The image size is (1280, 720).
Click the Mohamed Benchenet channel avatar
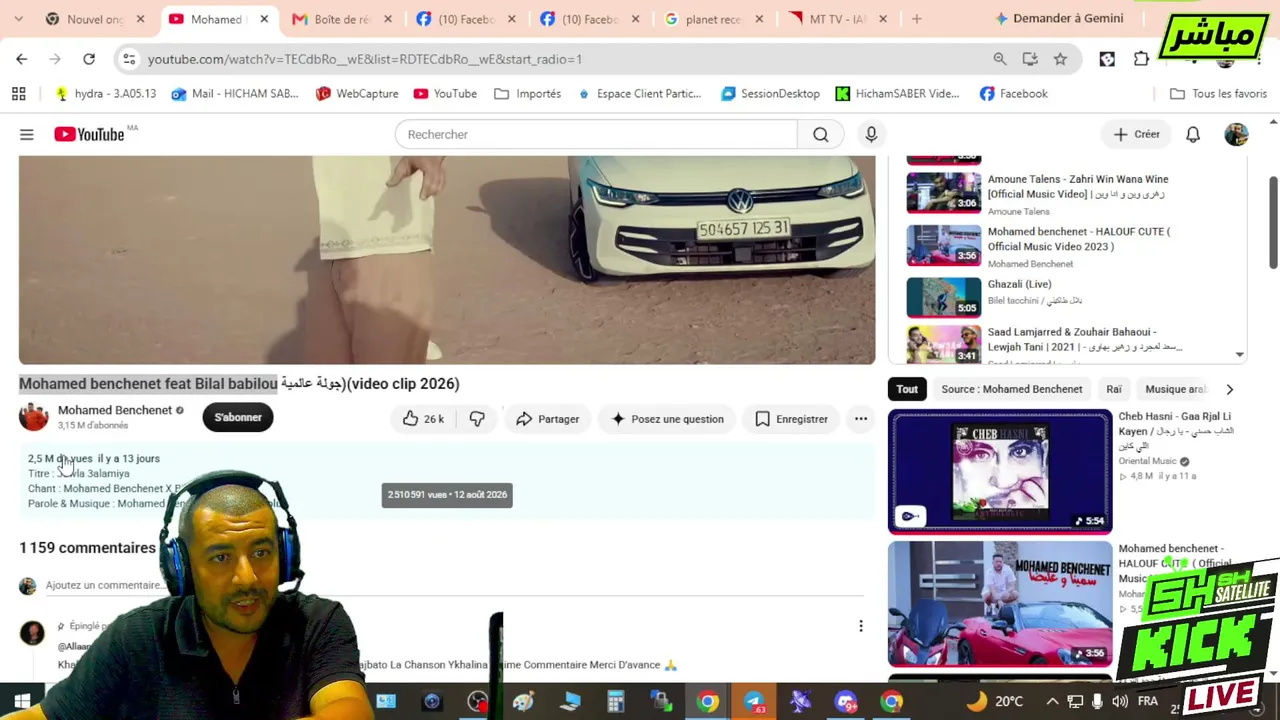33,417
